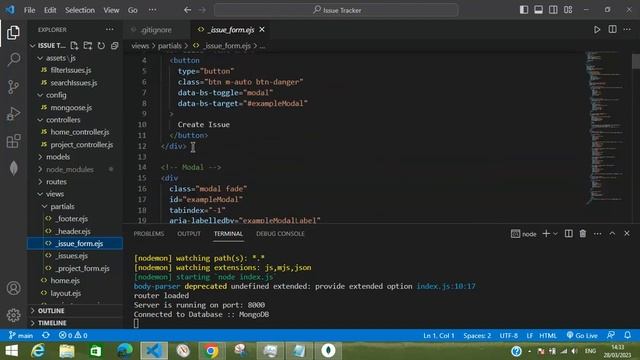Collapse all folders in explorer
The height and width of the screenshot is (360, 640).
click(115, 46)
